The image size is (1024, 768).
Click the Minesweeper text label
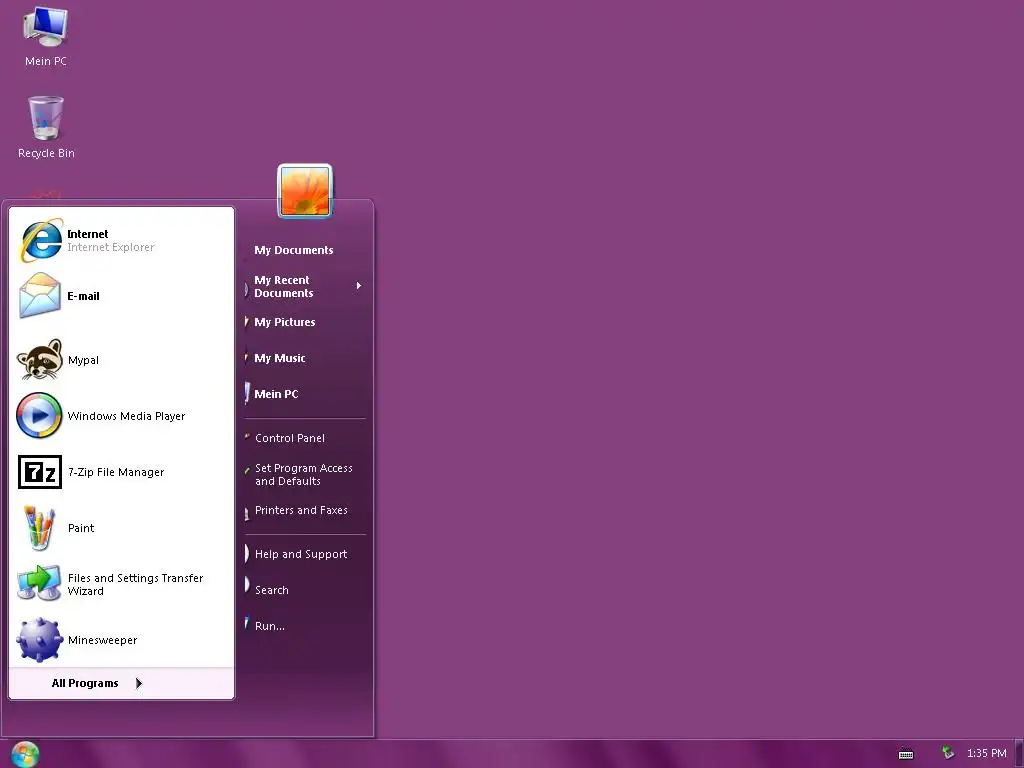coord(103,640)
